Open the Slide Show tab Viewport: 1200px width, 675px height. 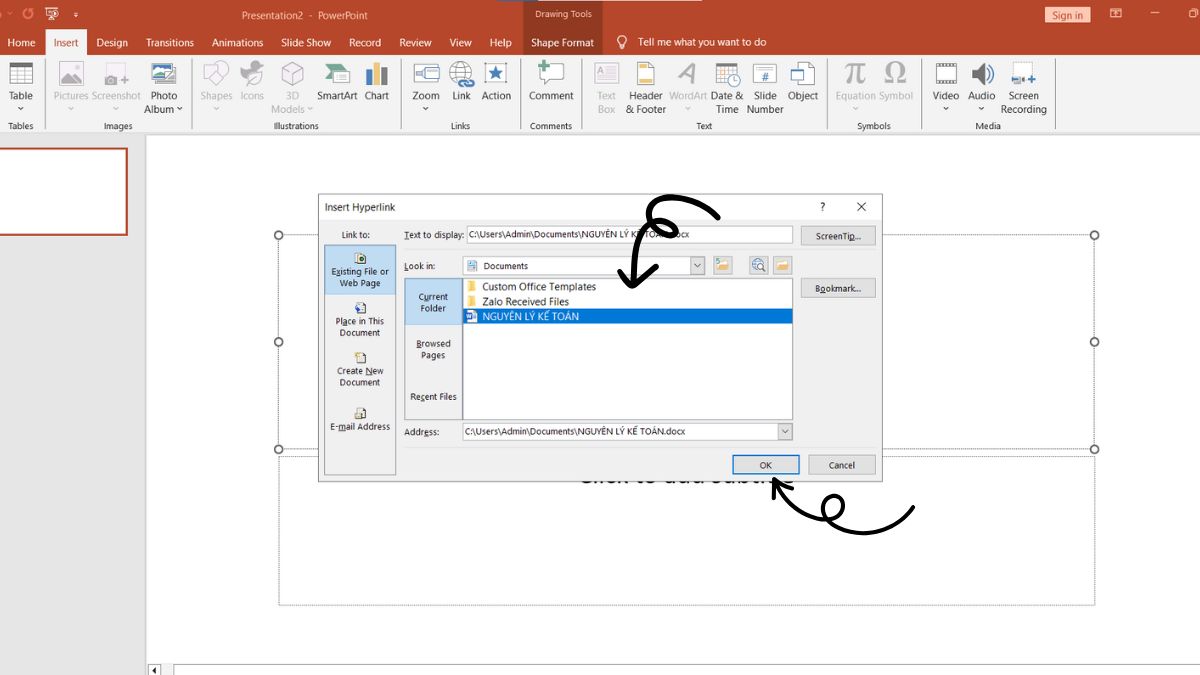click(x=306, y=42)
